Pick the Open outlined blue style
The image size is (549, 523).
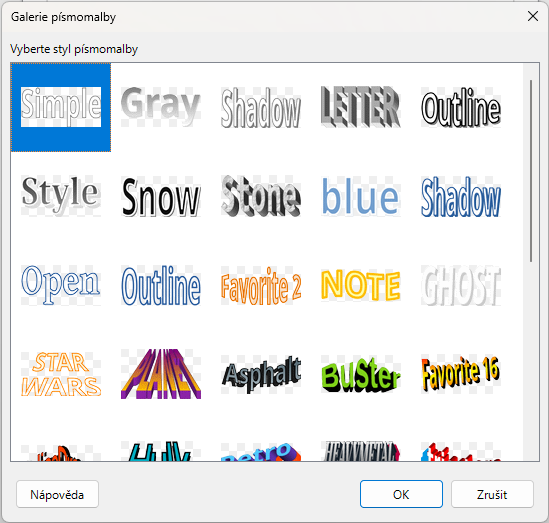coord(61,285)
